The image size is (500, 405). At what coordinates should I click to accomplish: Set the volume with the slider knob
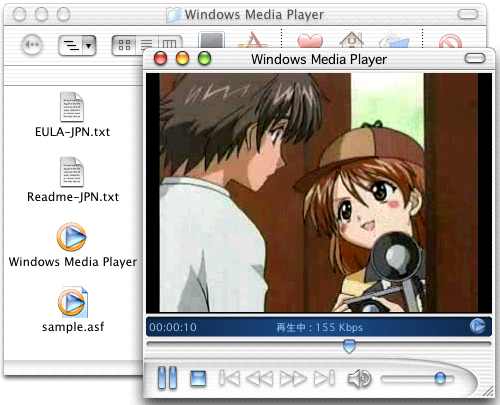point(440,378)
